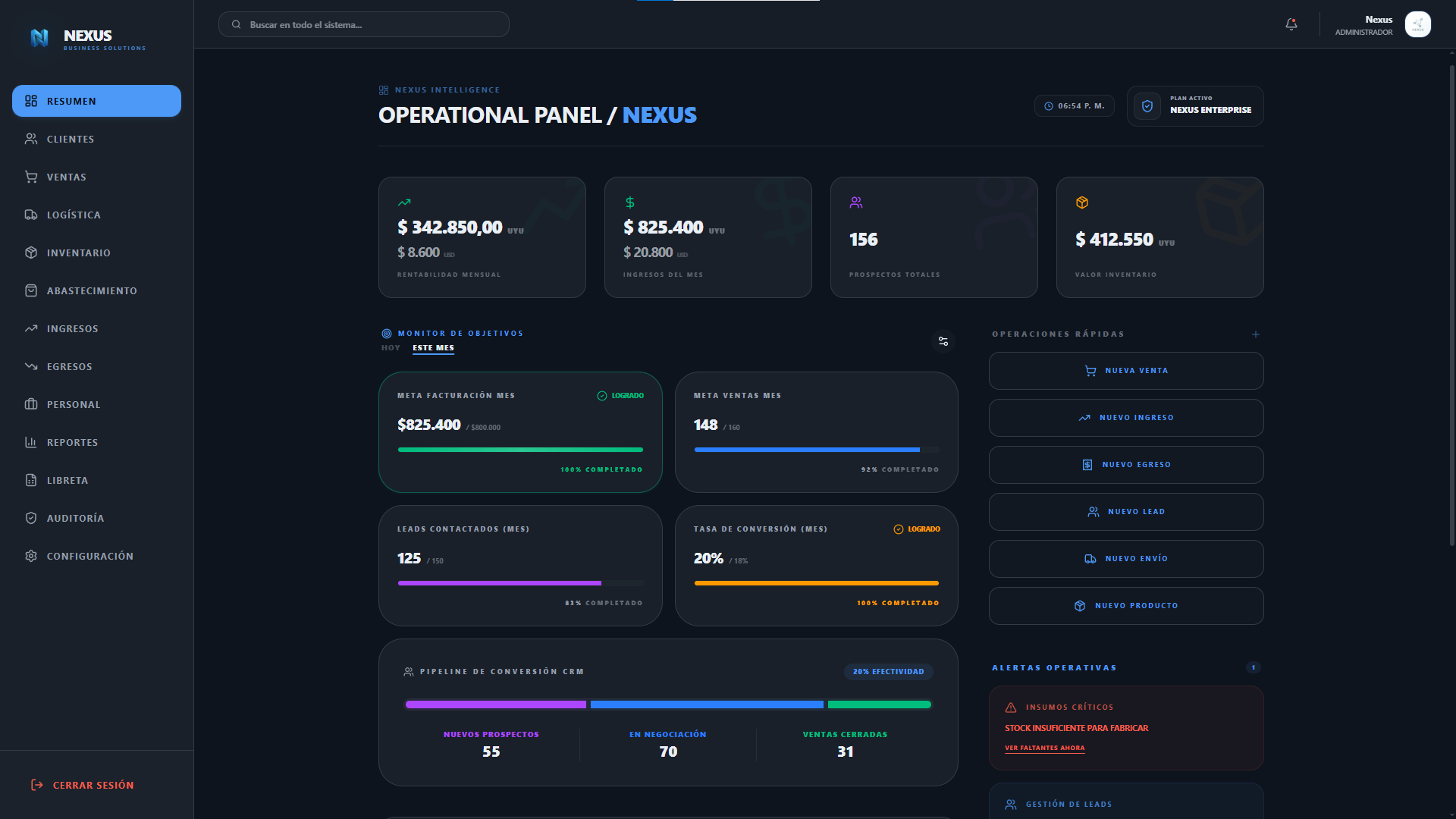Click the Gestión de Leads icon

click(x=1011, y=805)
